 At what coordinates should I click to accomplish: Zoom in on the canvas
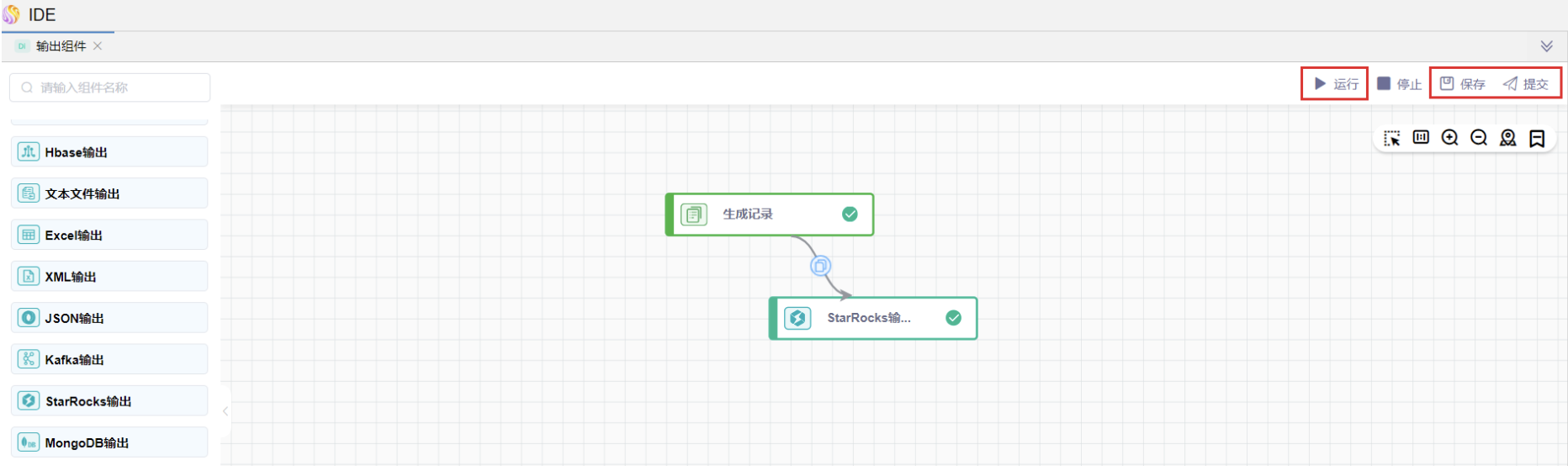(1449, 138)
